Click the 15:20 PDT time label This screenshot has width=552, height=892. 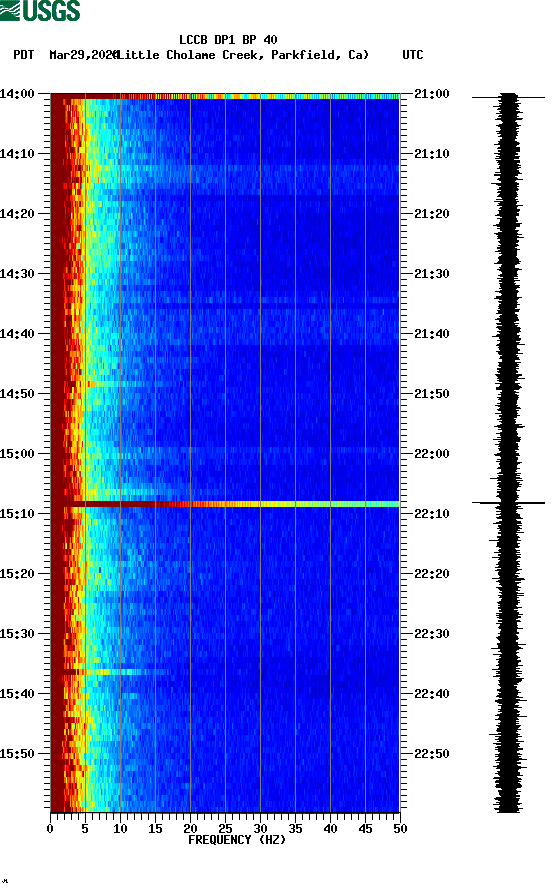point(17,574)
